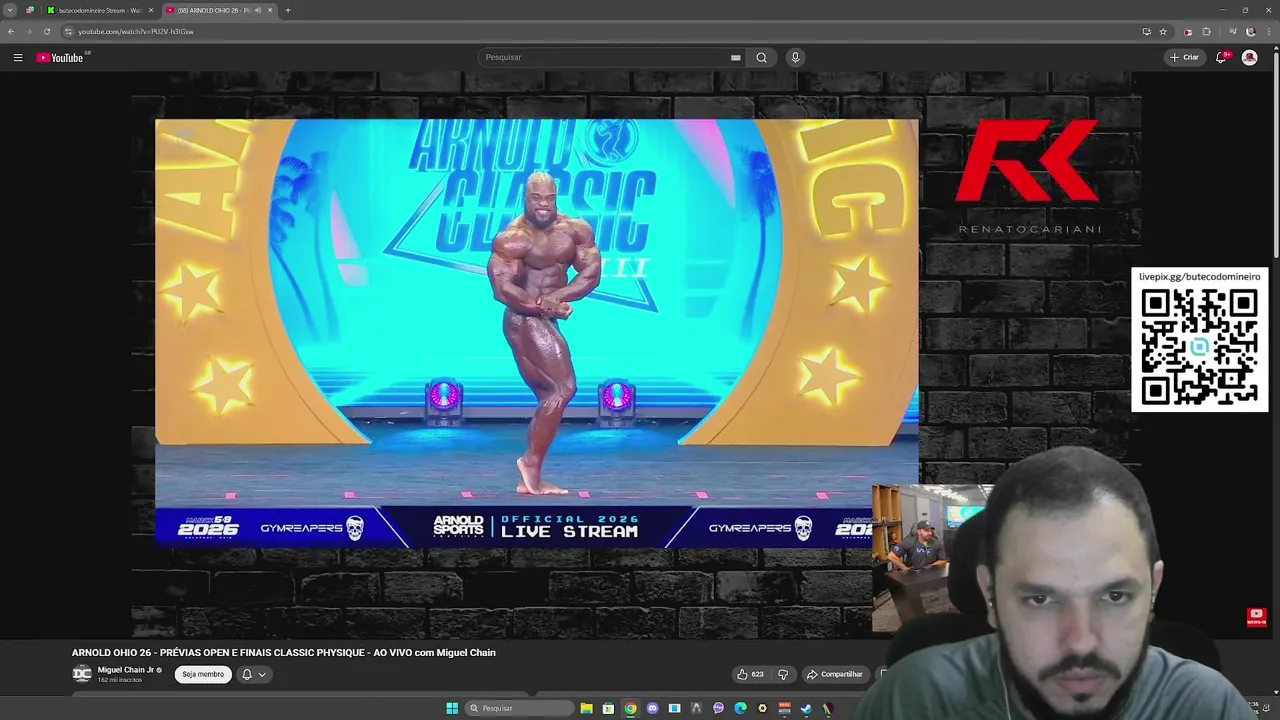The width and height of the screenshot is (1280, 720).
Task: Open the YouTube guide hamburger menu
Action: click(x=18, y=57)
